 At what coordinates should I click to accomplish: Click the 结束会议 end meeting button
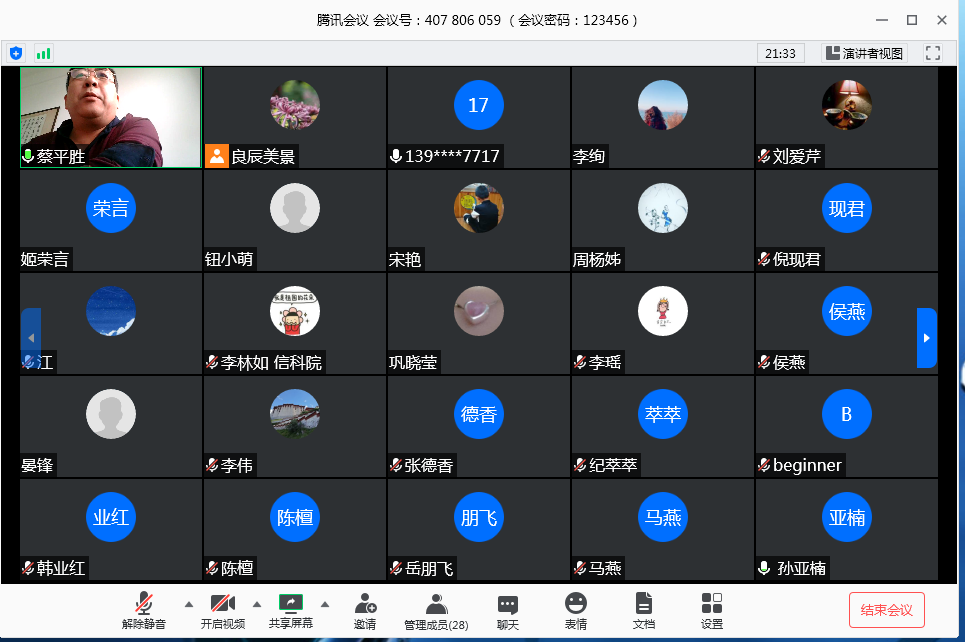coord(886,610)
